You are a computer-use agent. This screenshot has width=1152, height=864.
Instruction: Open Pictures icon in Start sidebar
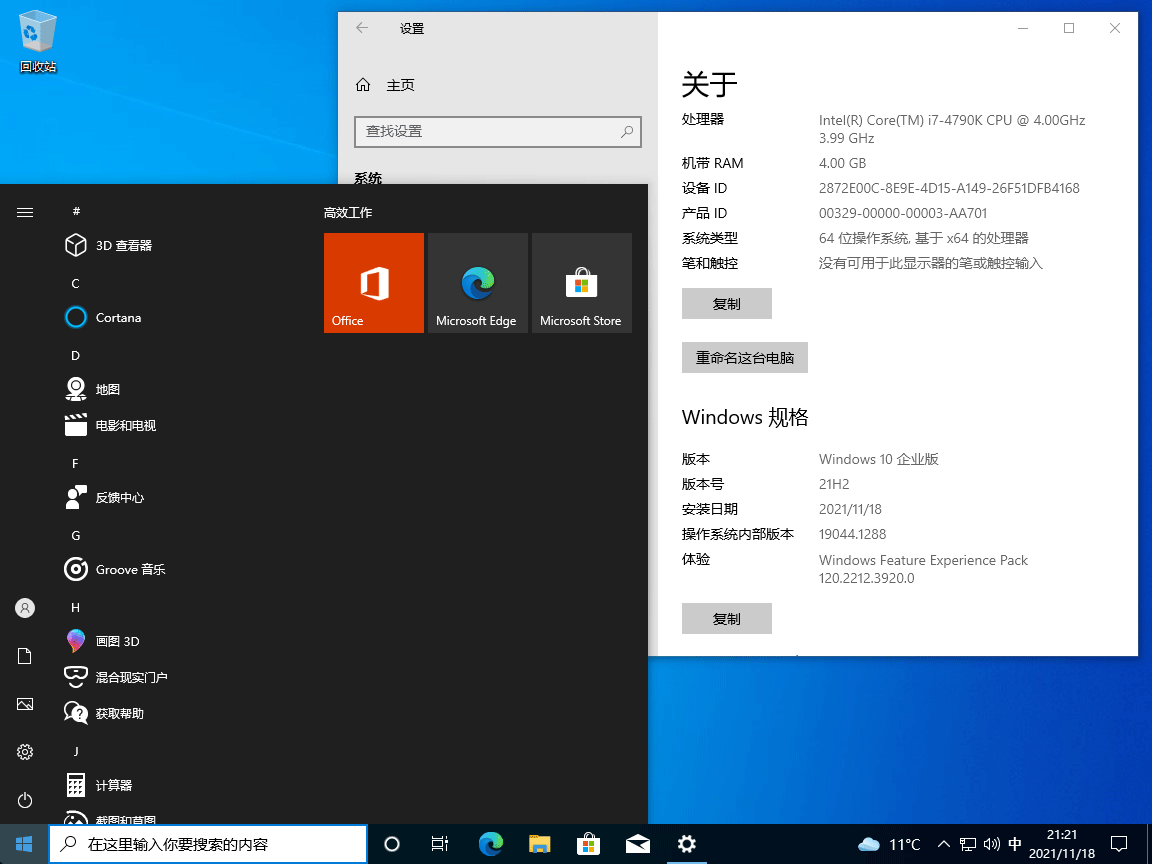coord(25,704)
